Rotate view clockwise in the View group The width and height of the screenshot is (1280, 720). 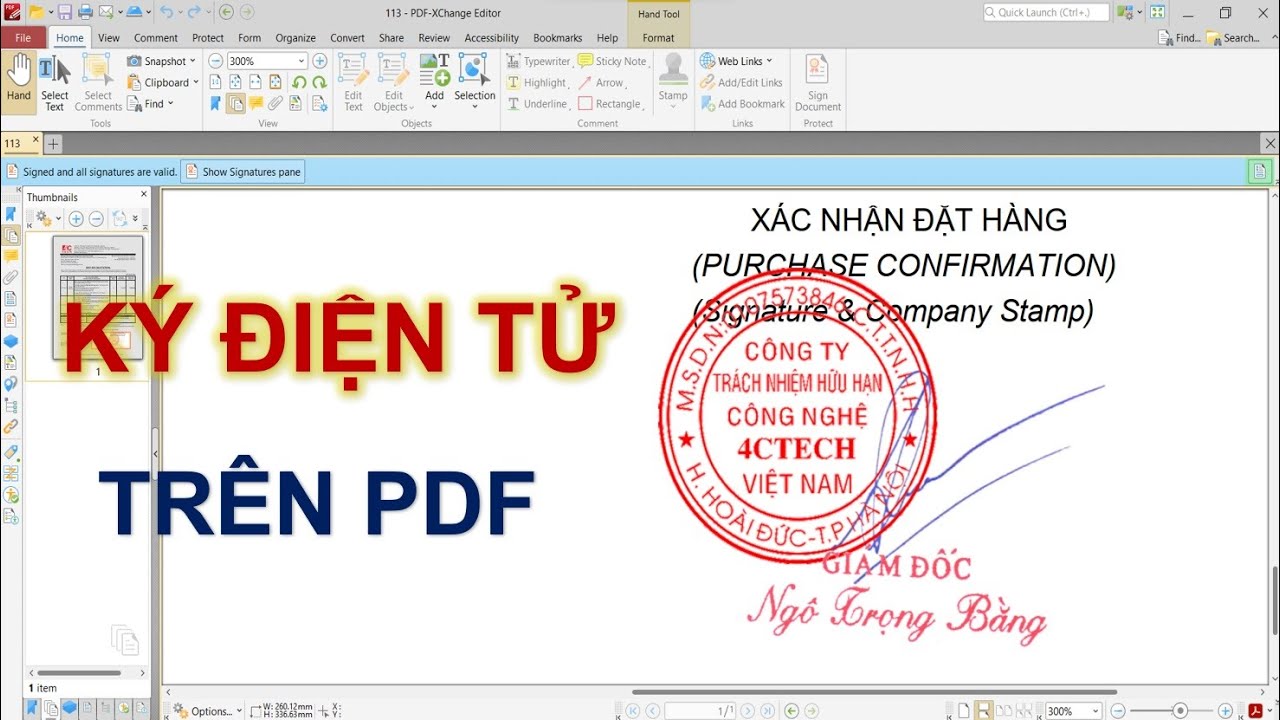(319, 82)
